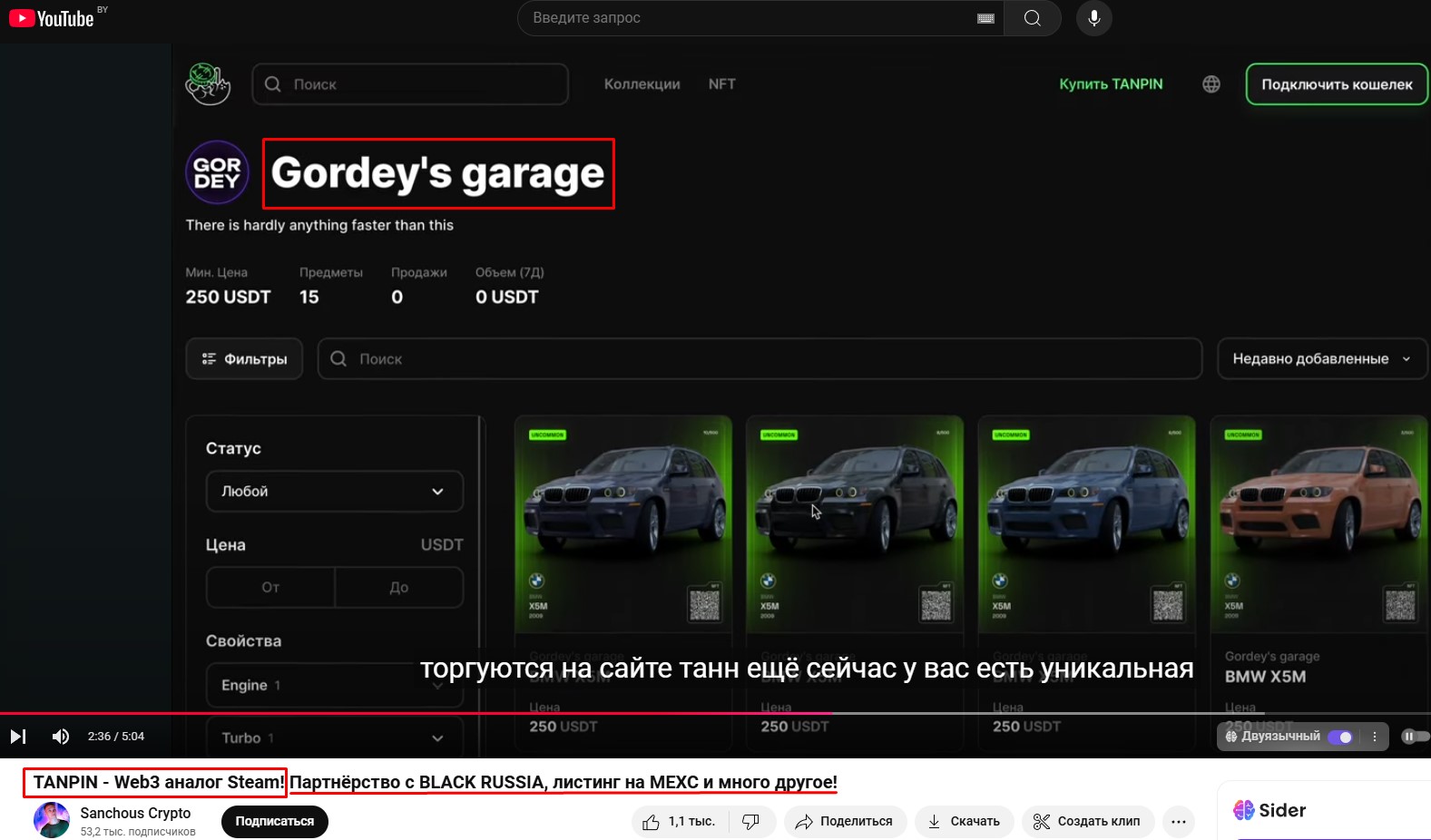Open the Коллекции menu item
Screen dimensions: 1431x840
pyautogui.click(x=642, y=84)
